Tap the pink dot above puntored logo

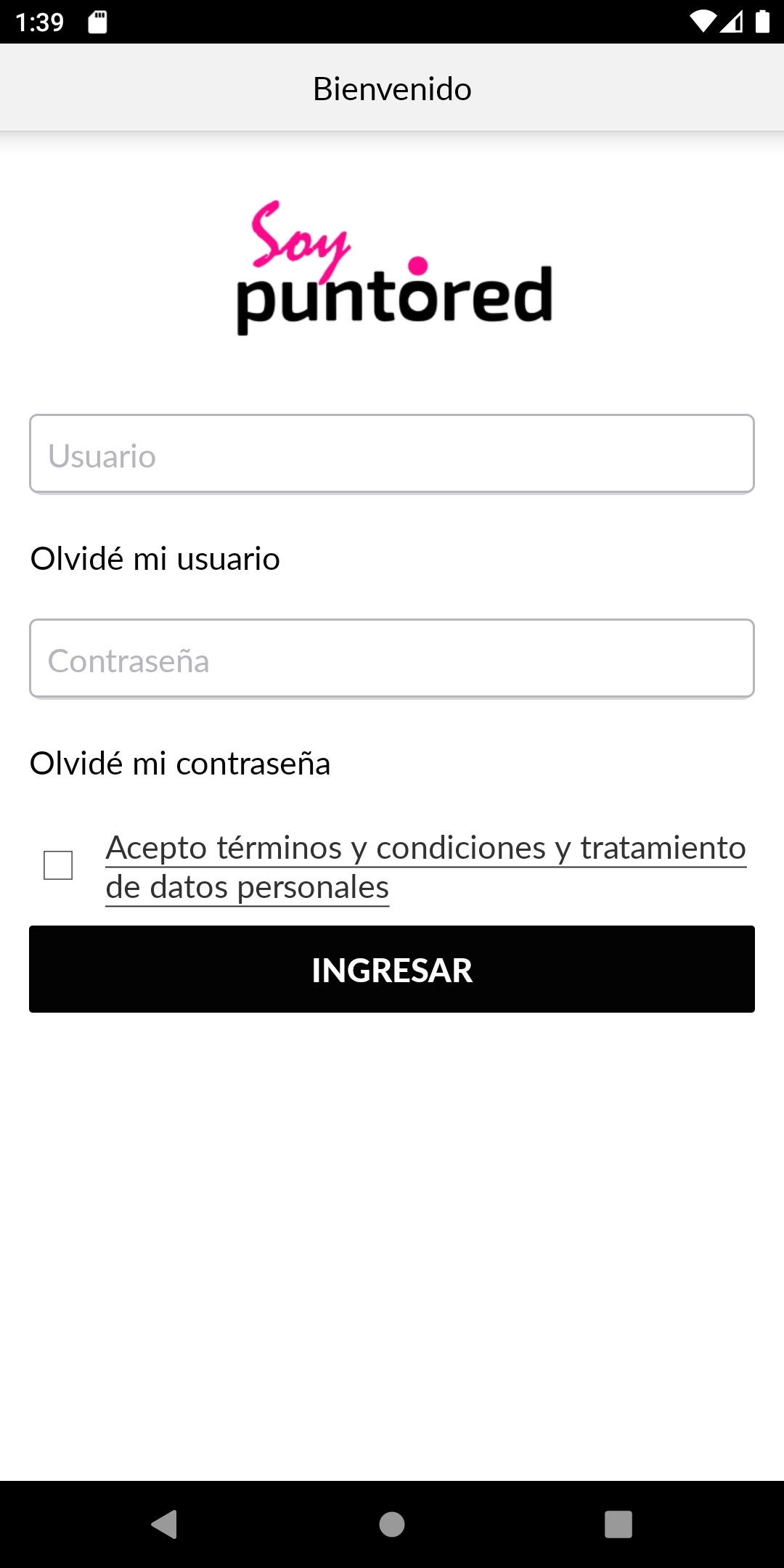coord(418,266)
